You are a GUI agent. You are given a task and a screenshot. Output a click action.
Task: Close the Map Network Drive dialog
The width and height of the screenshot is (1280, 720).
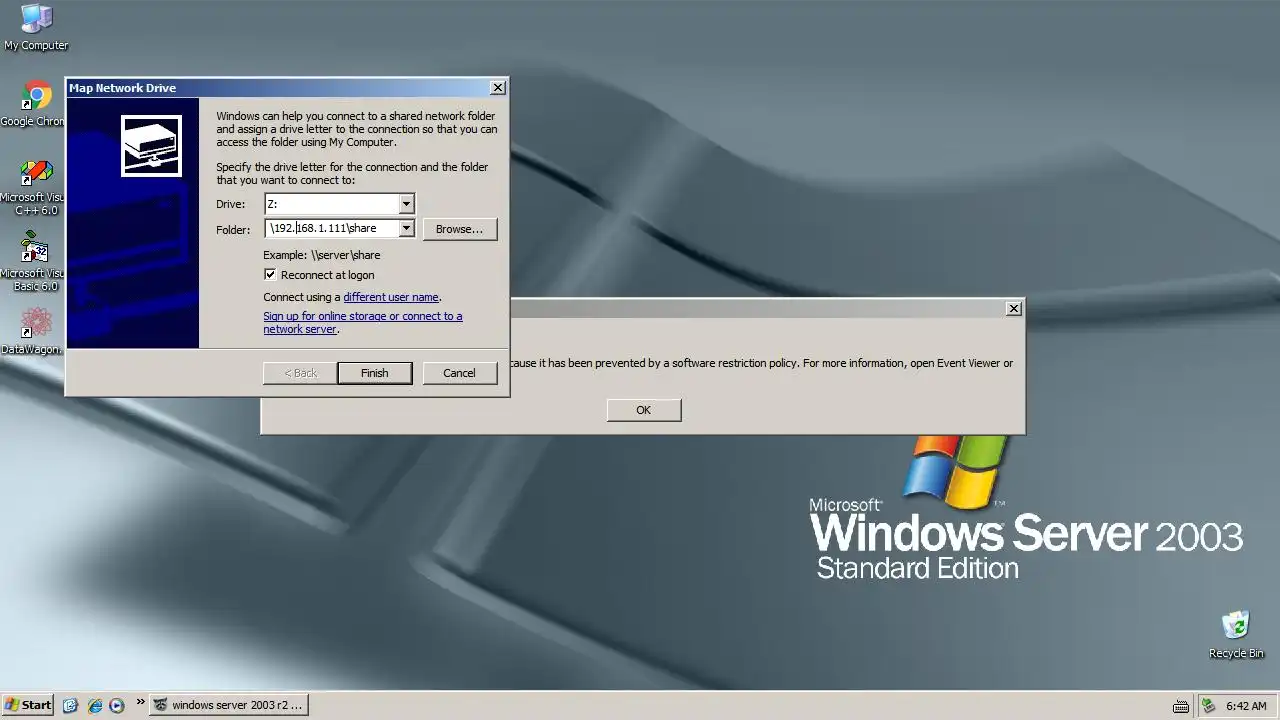498,88
